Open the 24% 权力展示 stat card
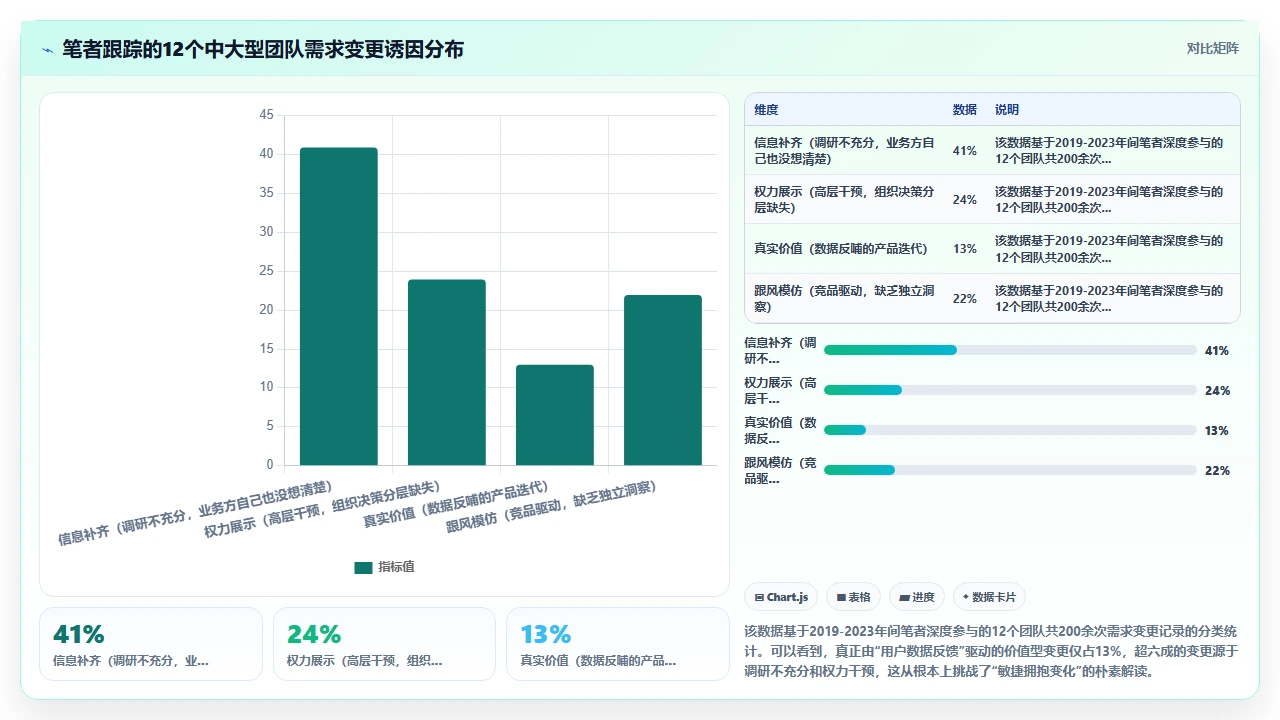Screen dimensions: 1280x720 [x=384, y=644]
